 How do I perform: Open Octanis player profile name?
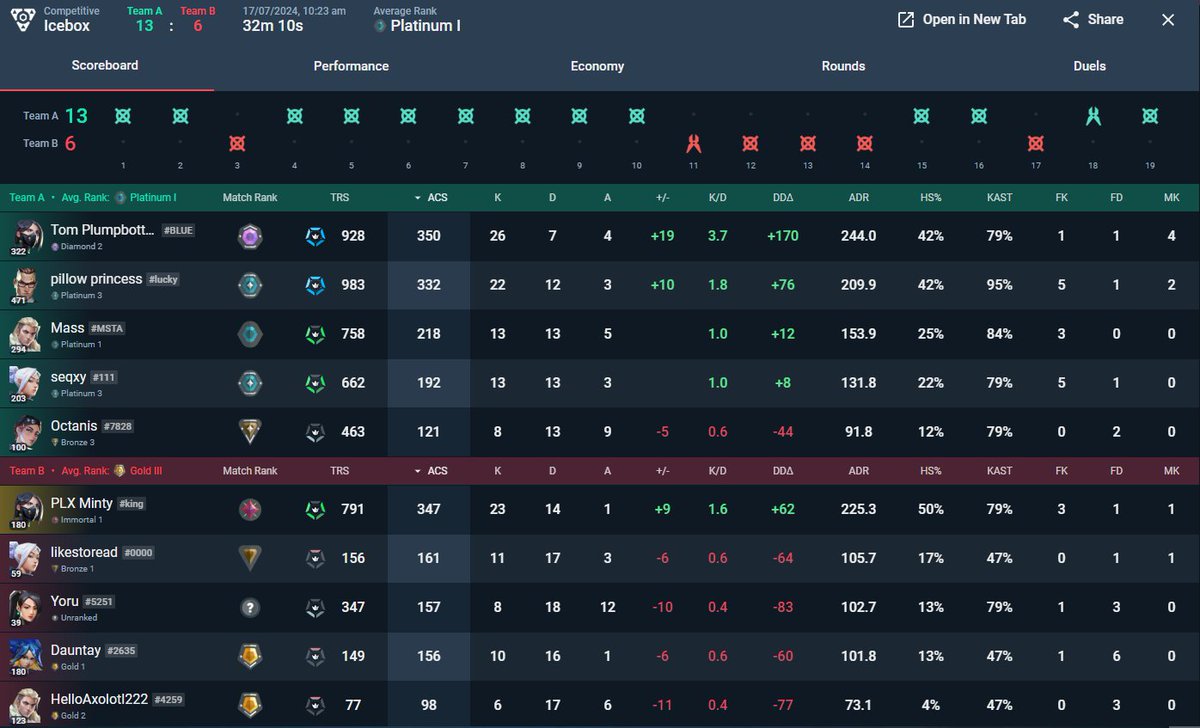pos(75,425)
